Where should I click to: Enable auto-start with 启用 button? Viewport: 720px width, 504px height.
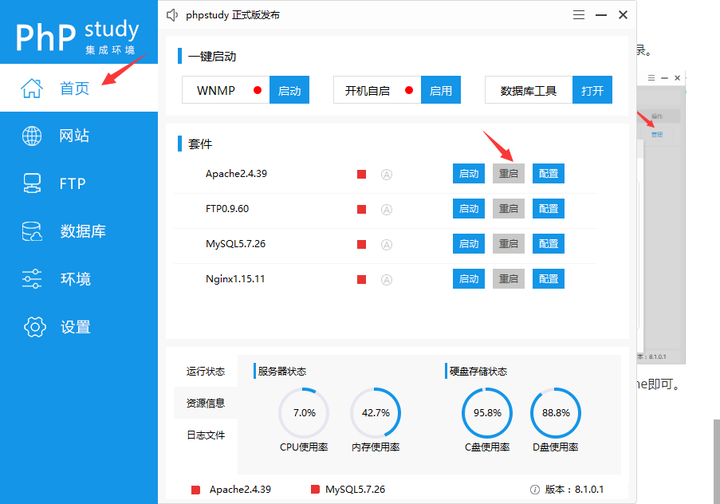[x=441, y=90]
